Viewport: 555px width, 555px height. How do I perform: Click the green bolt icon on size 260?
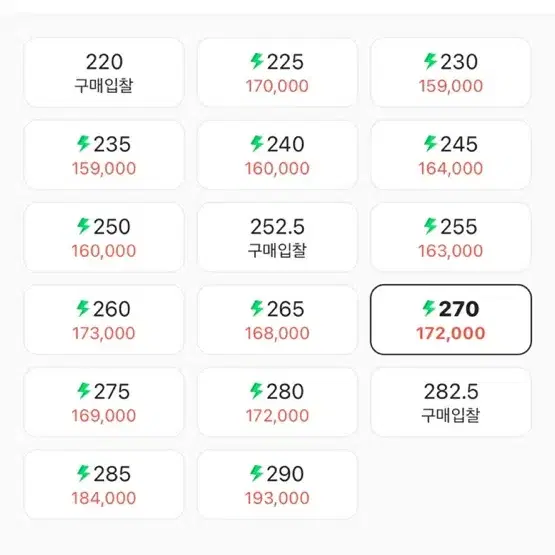pos(84,309)
